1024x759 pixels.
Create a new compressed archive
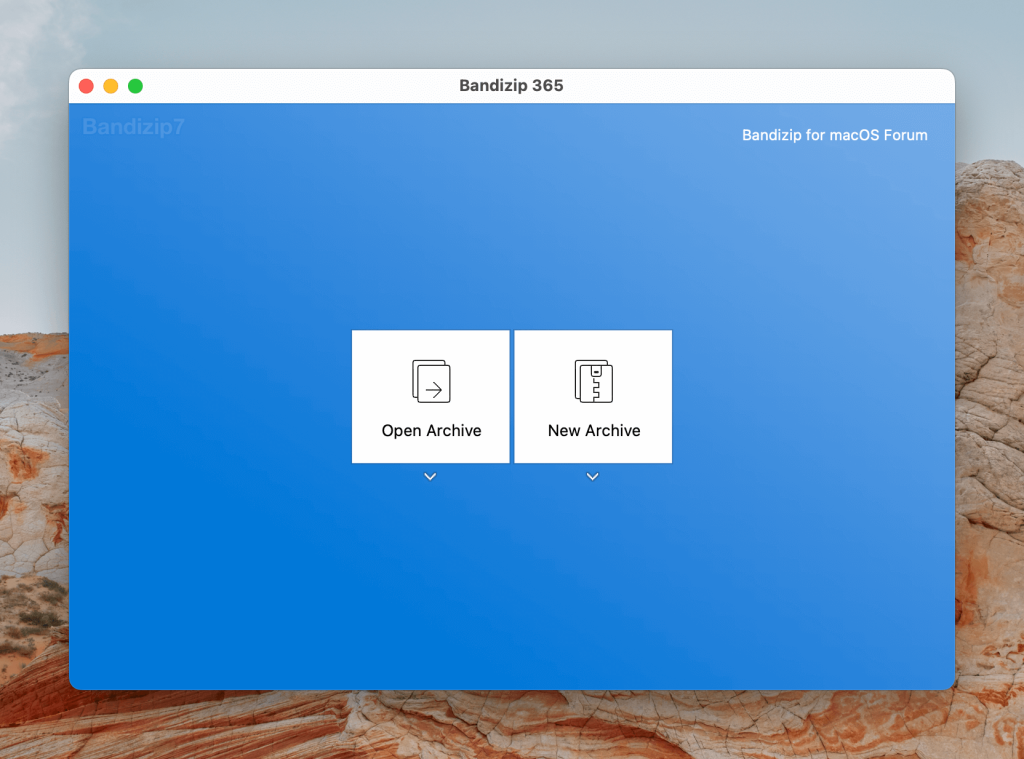(x=592, y=396)
